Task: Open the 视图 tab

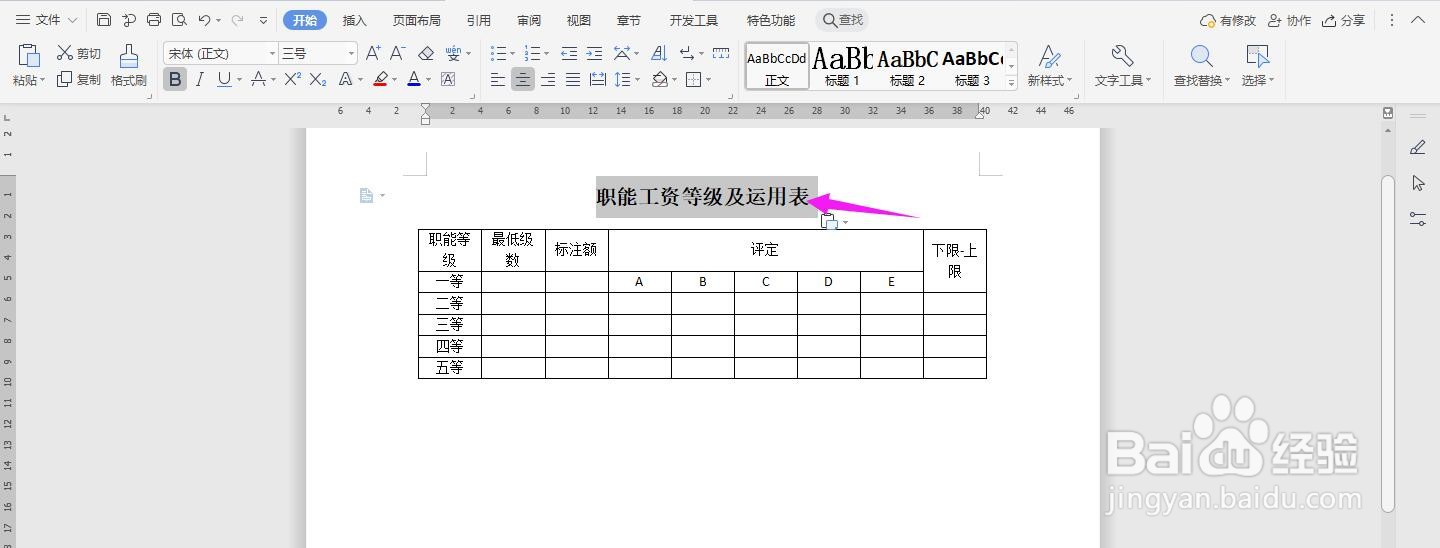Action: tap(579, 20)
